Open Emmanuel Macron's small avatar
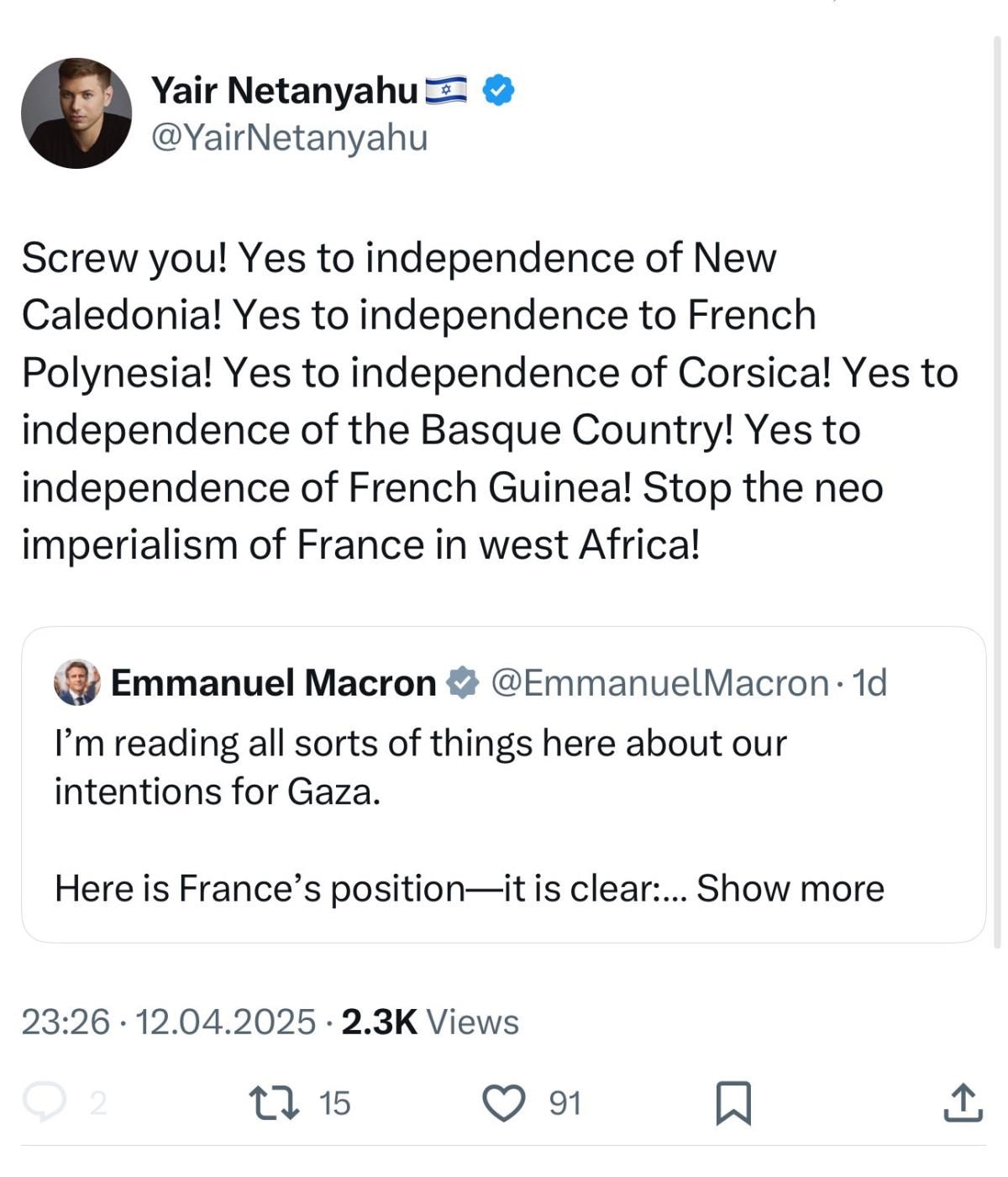The height and width of the screenshot is (1177, 1008). coord(77,682)
